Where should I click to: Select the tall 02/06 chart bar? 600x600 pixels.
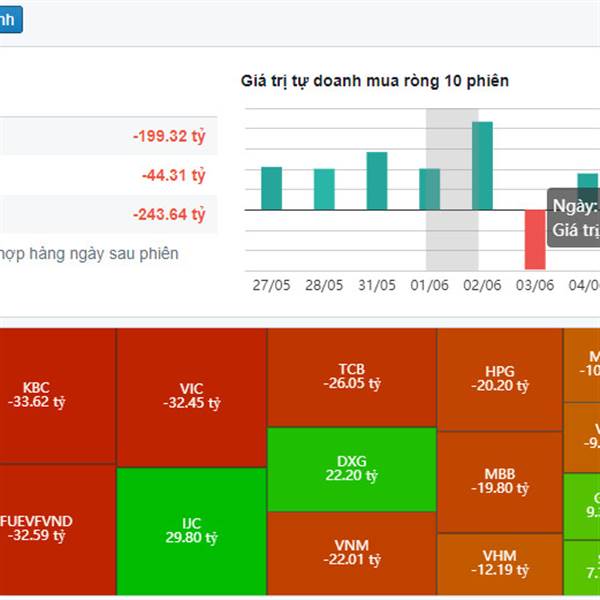[x=482, y=166]
